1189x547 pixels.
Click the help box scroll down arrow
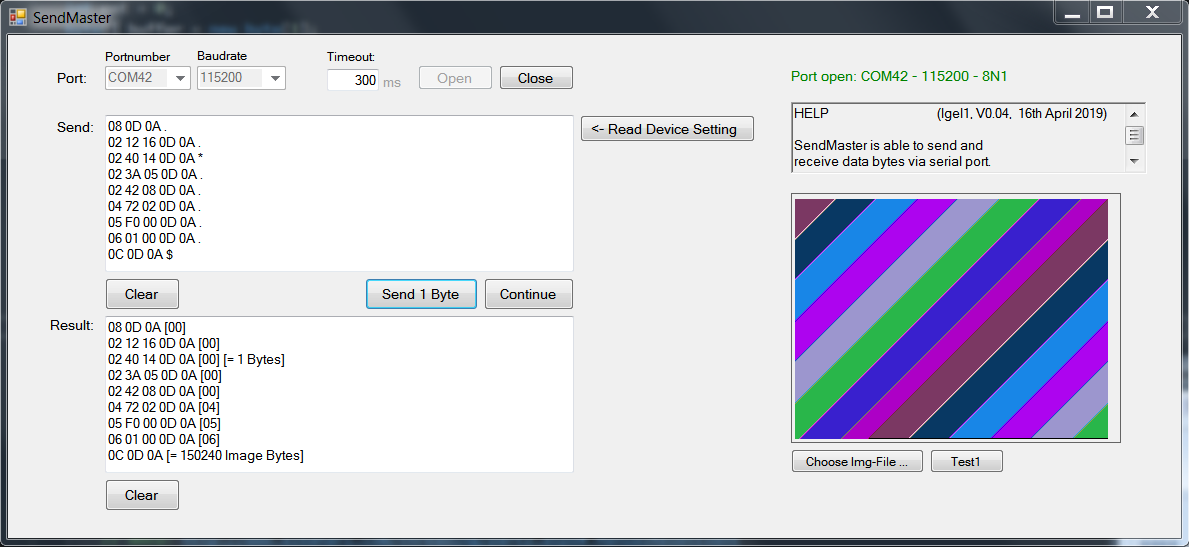coord(1134,161)
